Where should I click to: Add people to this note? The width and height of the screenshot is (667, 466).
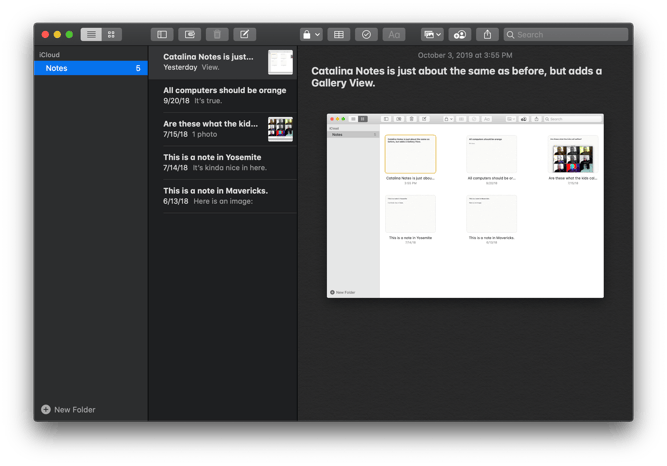[460, 34]
